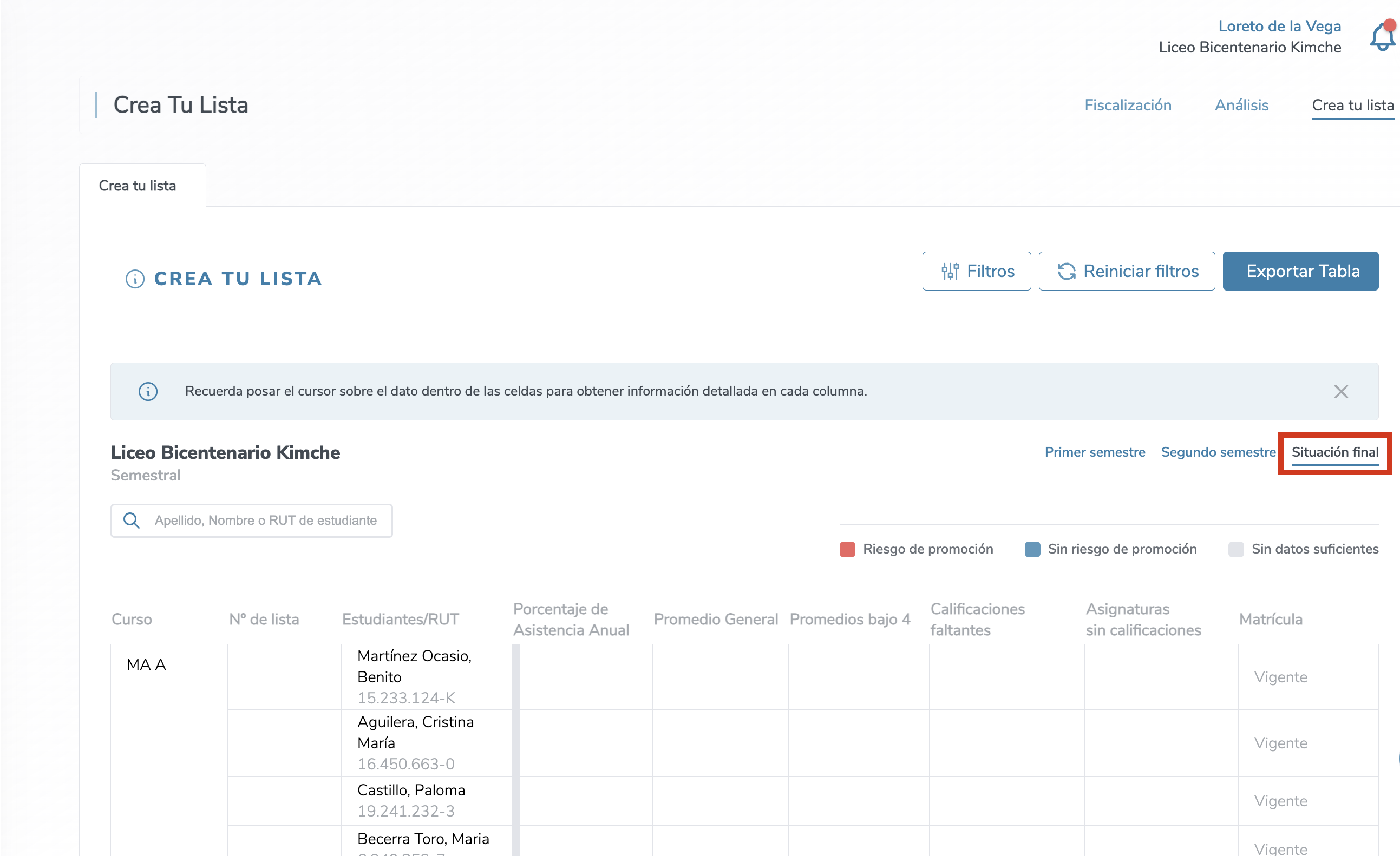Click red Riesgo de promoción legend swatch
The image size is (1400, 856).
point(847,549)
